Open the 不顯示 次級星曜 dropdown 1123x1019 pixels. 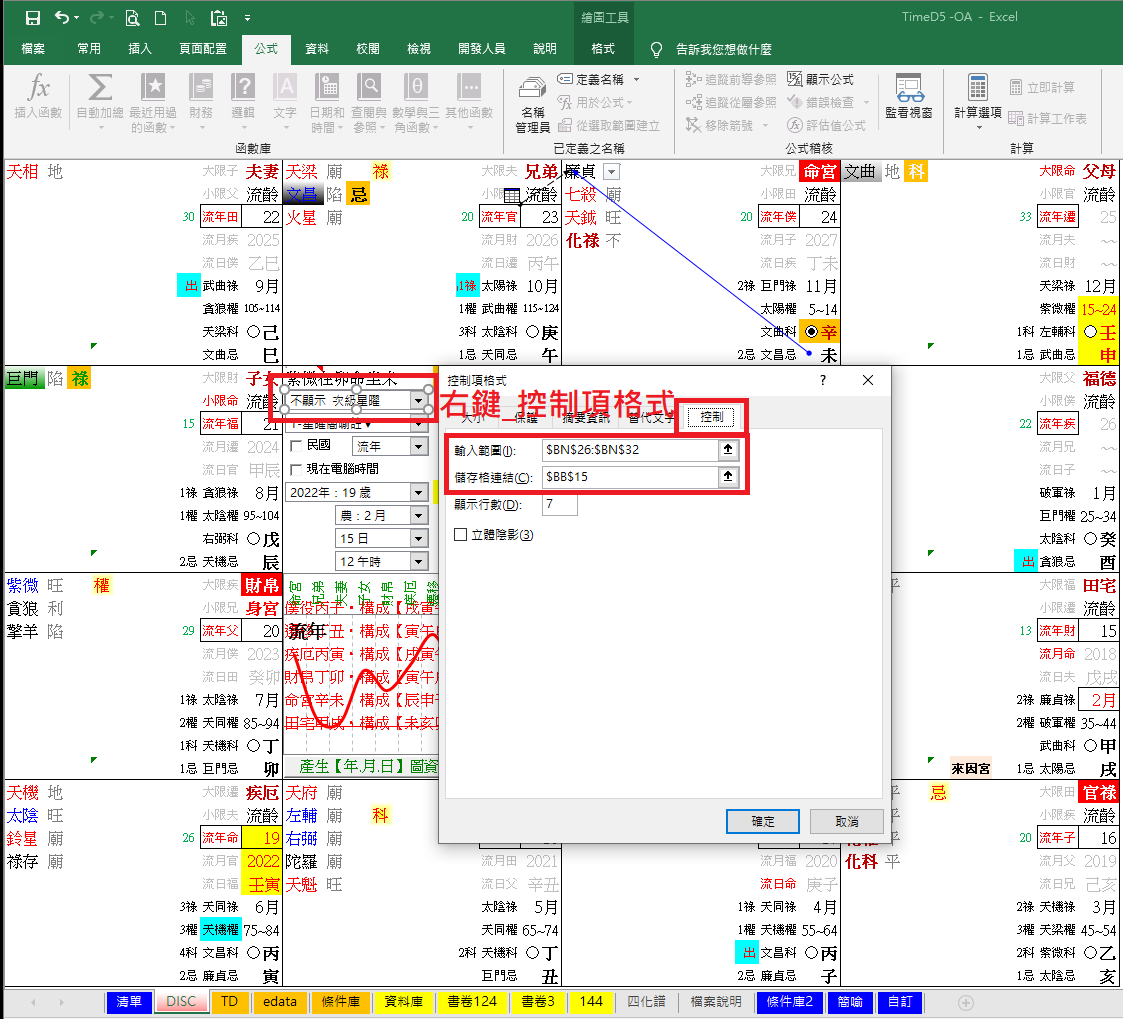[x=419, y=401]
